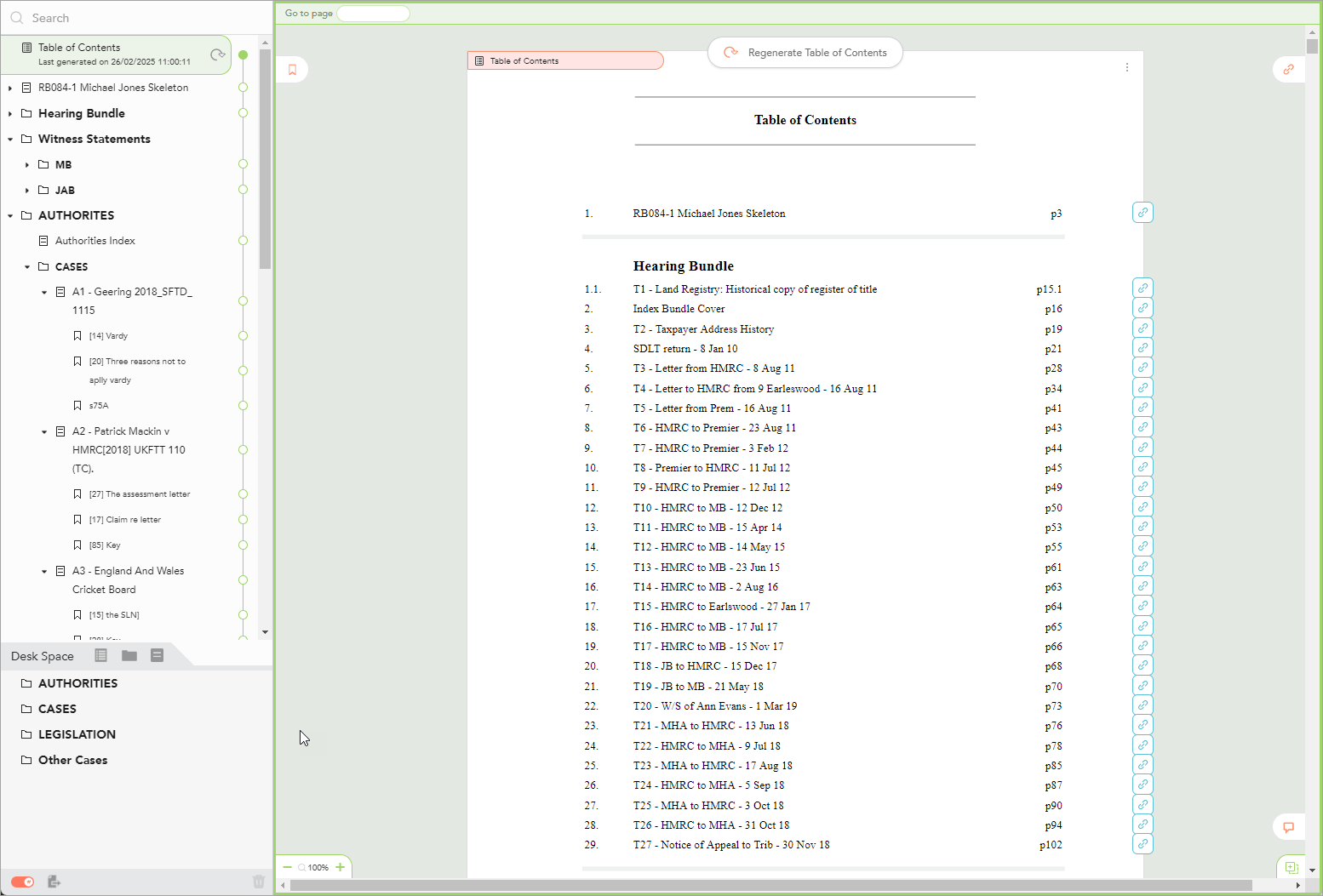Click the export icon in bottom bar
Viewport: 1323px width, 896px height.
(54, 882)
